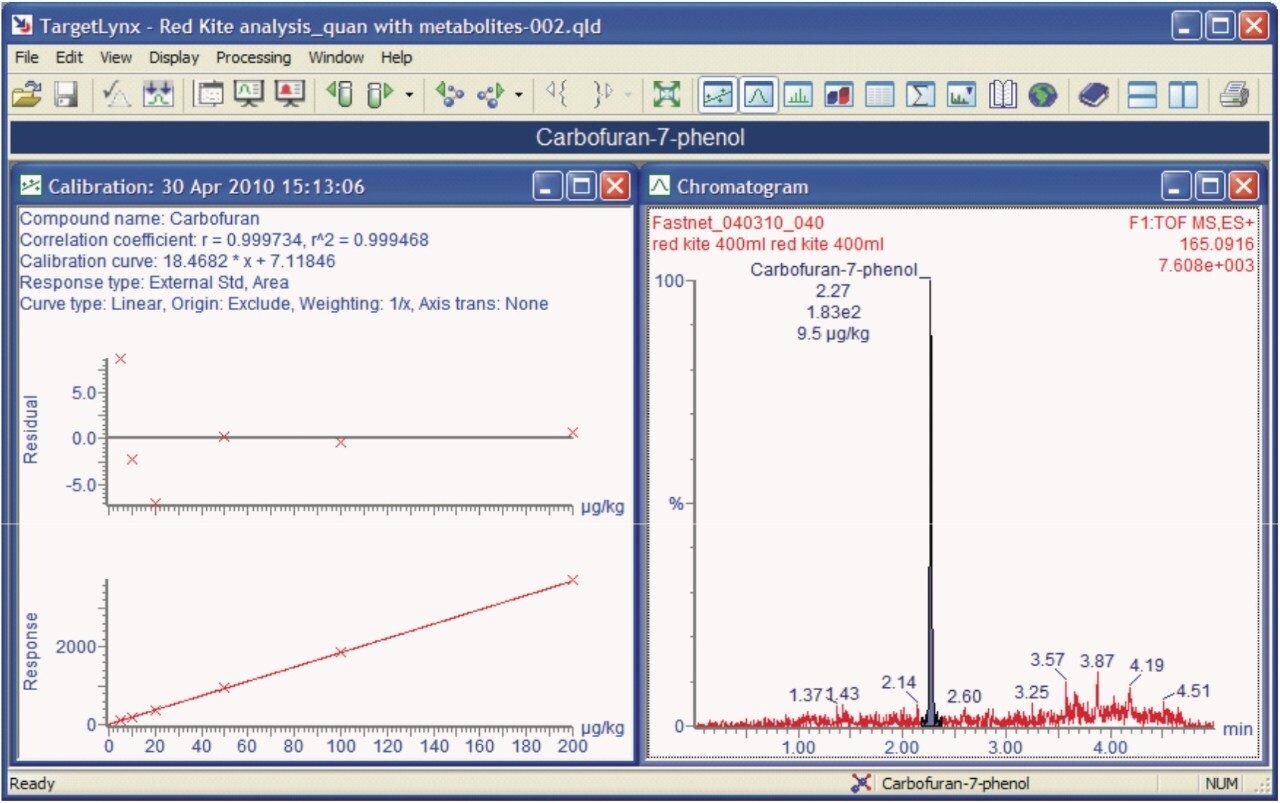Click the Carbofuran-7-phenol compound title bar
Image resolution: width=1280 pixels, height=803 pixels.
640,138
